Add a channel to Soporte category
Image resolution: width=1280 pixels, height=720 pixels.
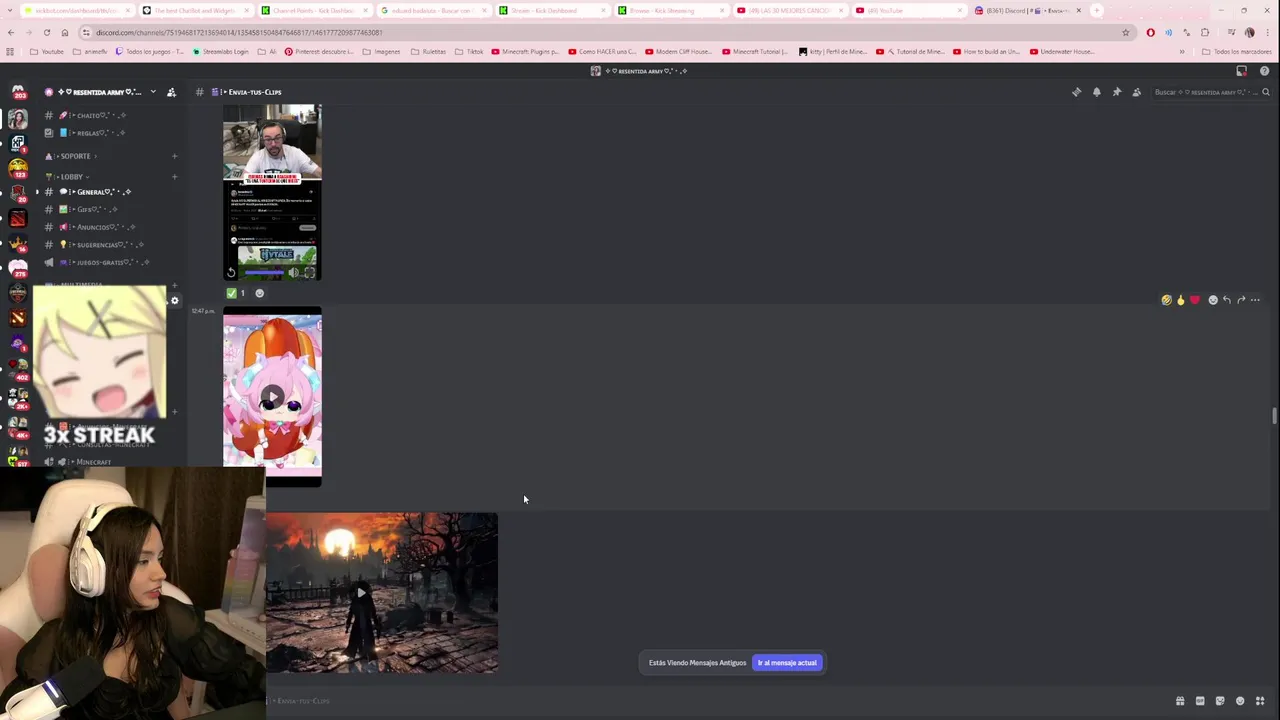(174, 156)
